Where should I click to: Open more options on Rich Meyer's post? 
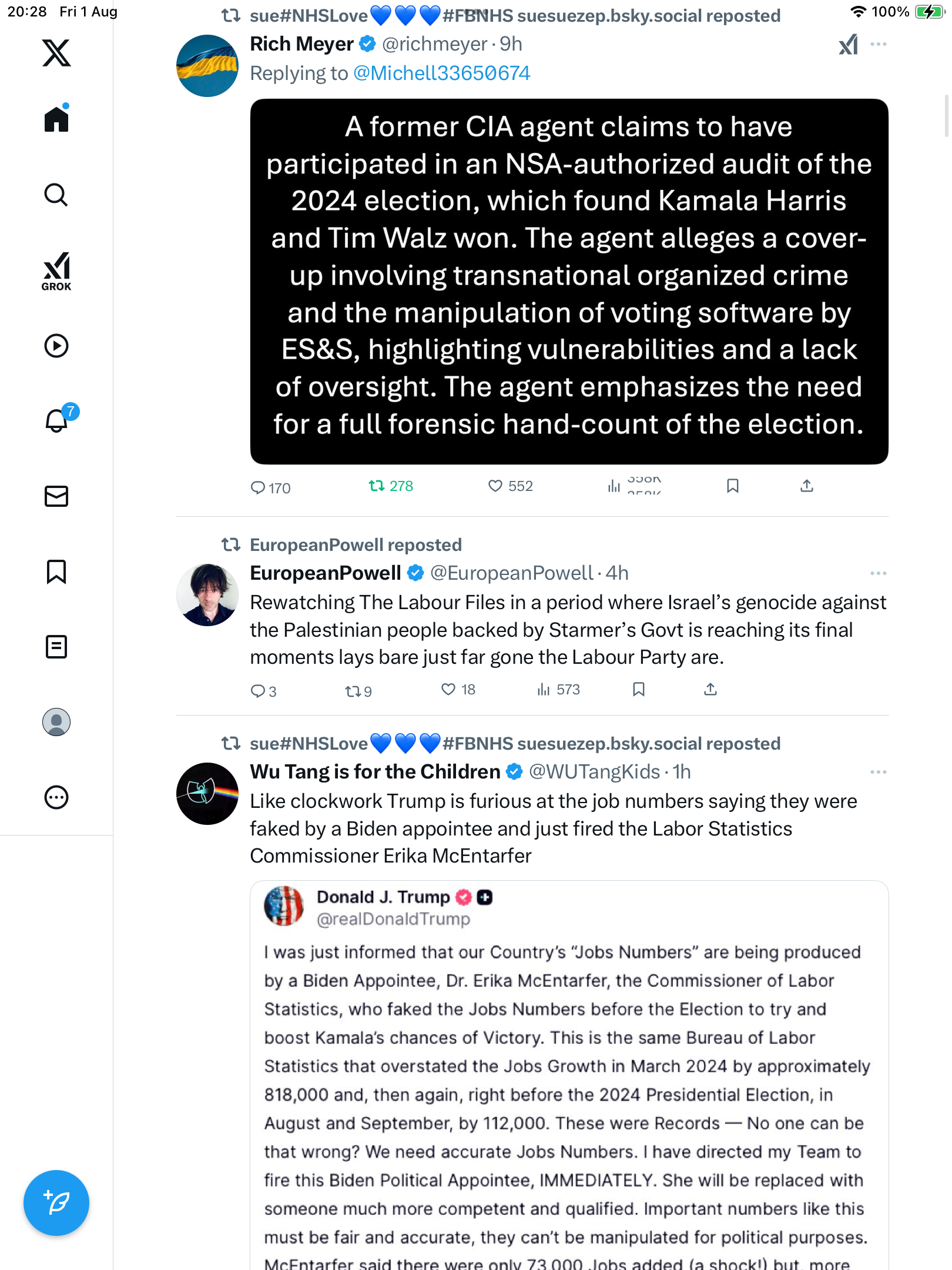point(878,45)
